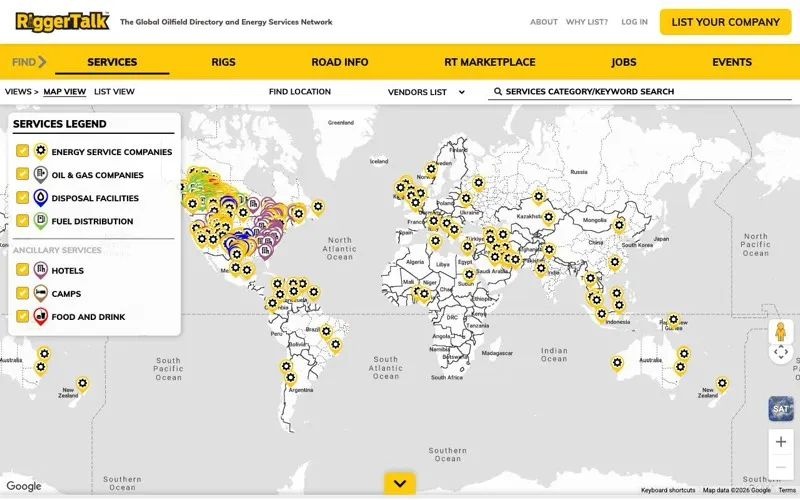Screen dimensions: 800x500
Task: Click the map camera pan control
Action: [x=781, y=352]
